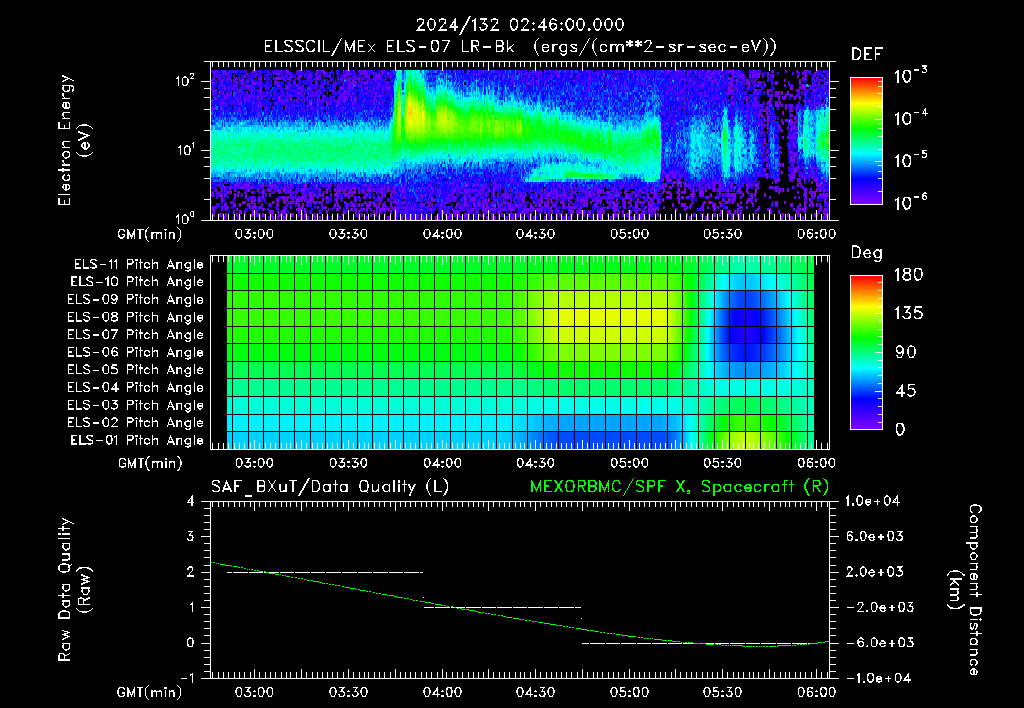Screen dimensions: 1024x708
Task: Select the ELS-07 Pitch Angle row label
Action: [136, 334]
